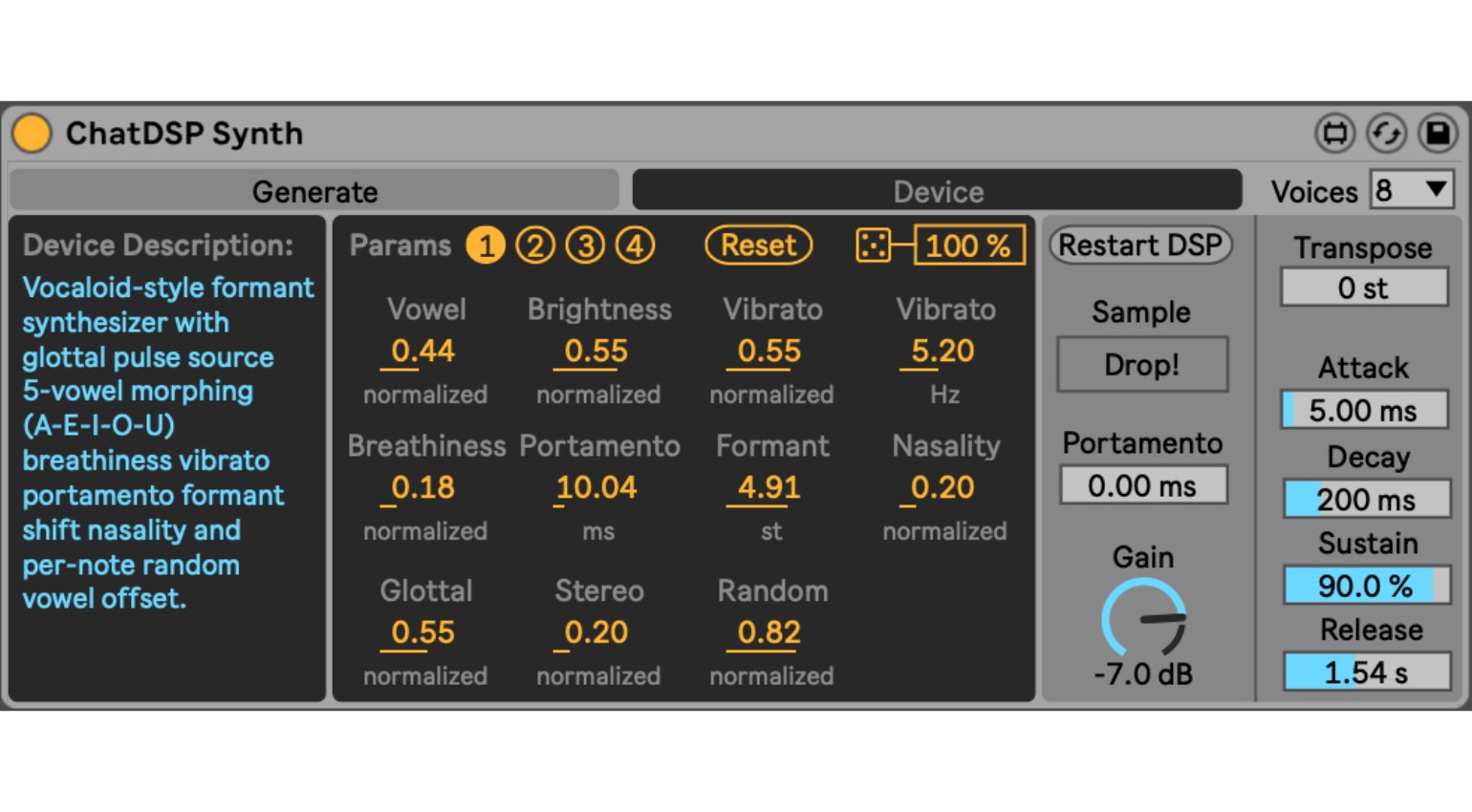The width and height of the screenshot is (1472, 812).
Task: Open the Generate tab
Action: coord(314,191)
